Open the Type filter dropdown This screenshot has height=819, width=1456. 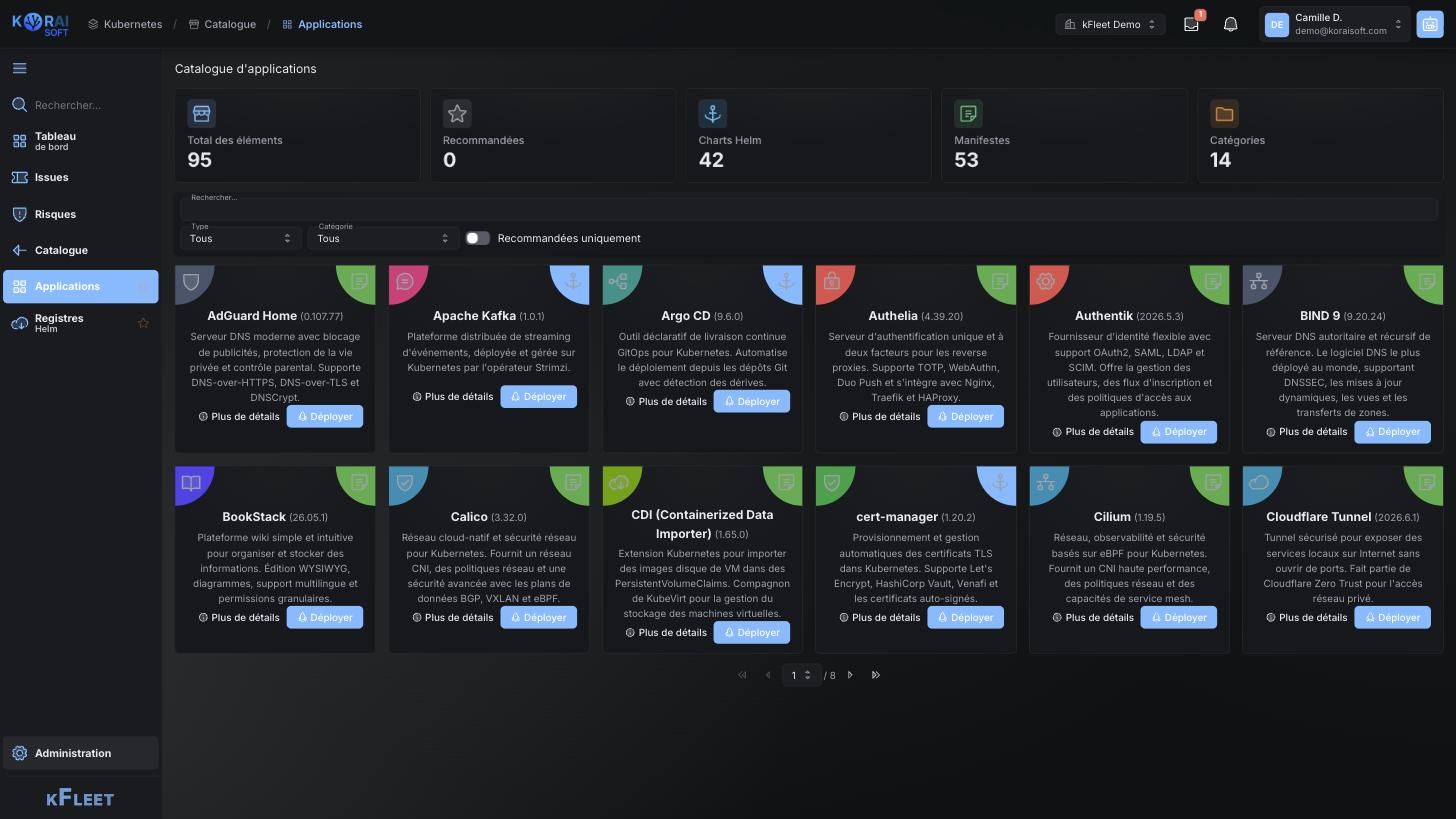[240, 238]
